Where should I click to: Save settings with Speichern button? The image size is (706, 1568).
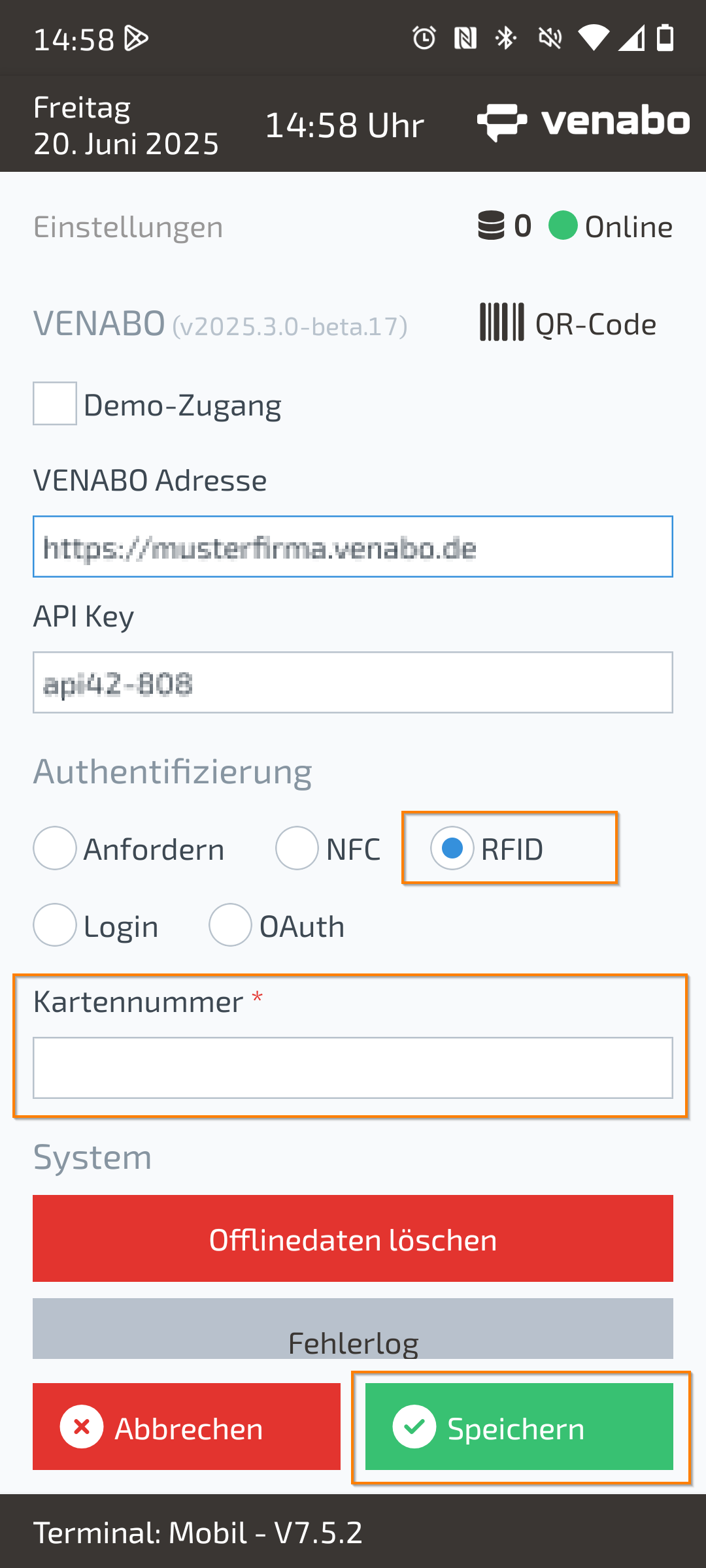(x=519, y=1427)
